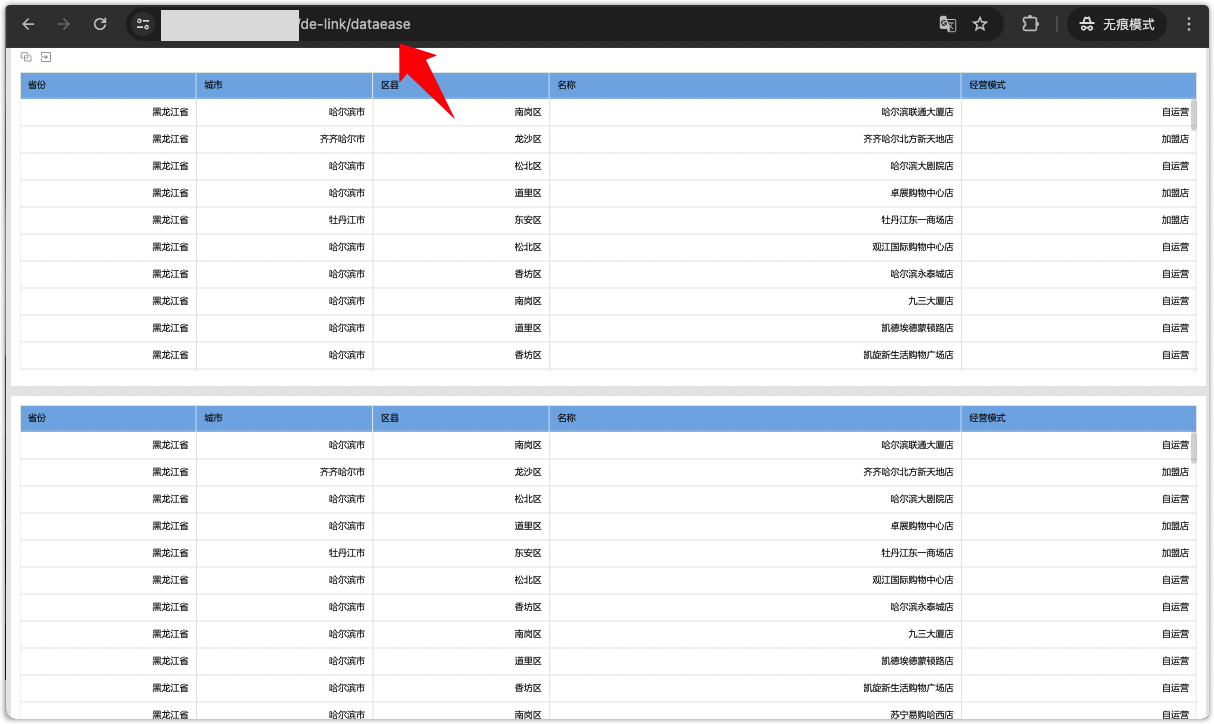Click the export-to-new-window icon near top left
This screenshot has height=724, width=1214.
click(x=46, y=57)
